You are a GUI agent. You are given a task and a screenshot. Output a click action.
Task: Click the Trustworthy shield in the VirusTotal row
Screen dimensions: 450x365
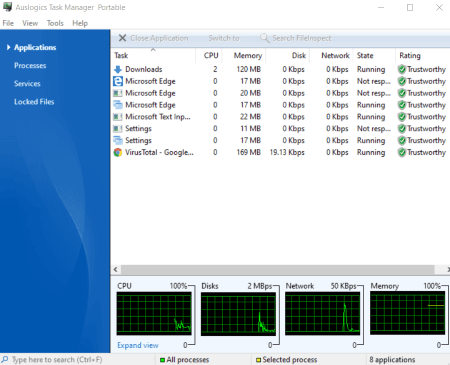coord(402,152)
